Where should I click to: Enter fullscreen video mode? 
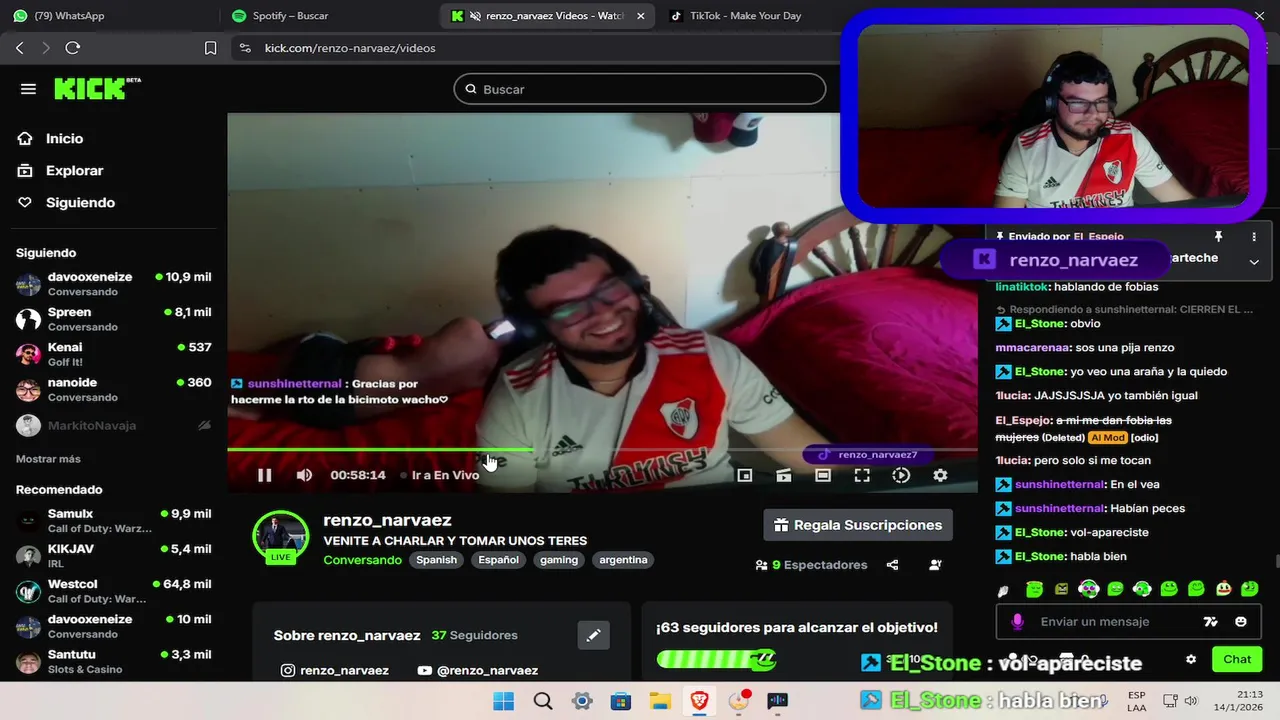click(x=862, y=476)
